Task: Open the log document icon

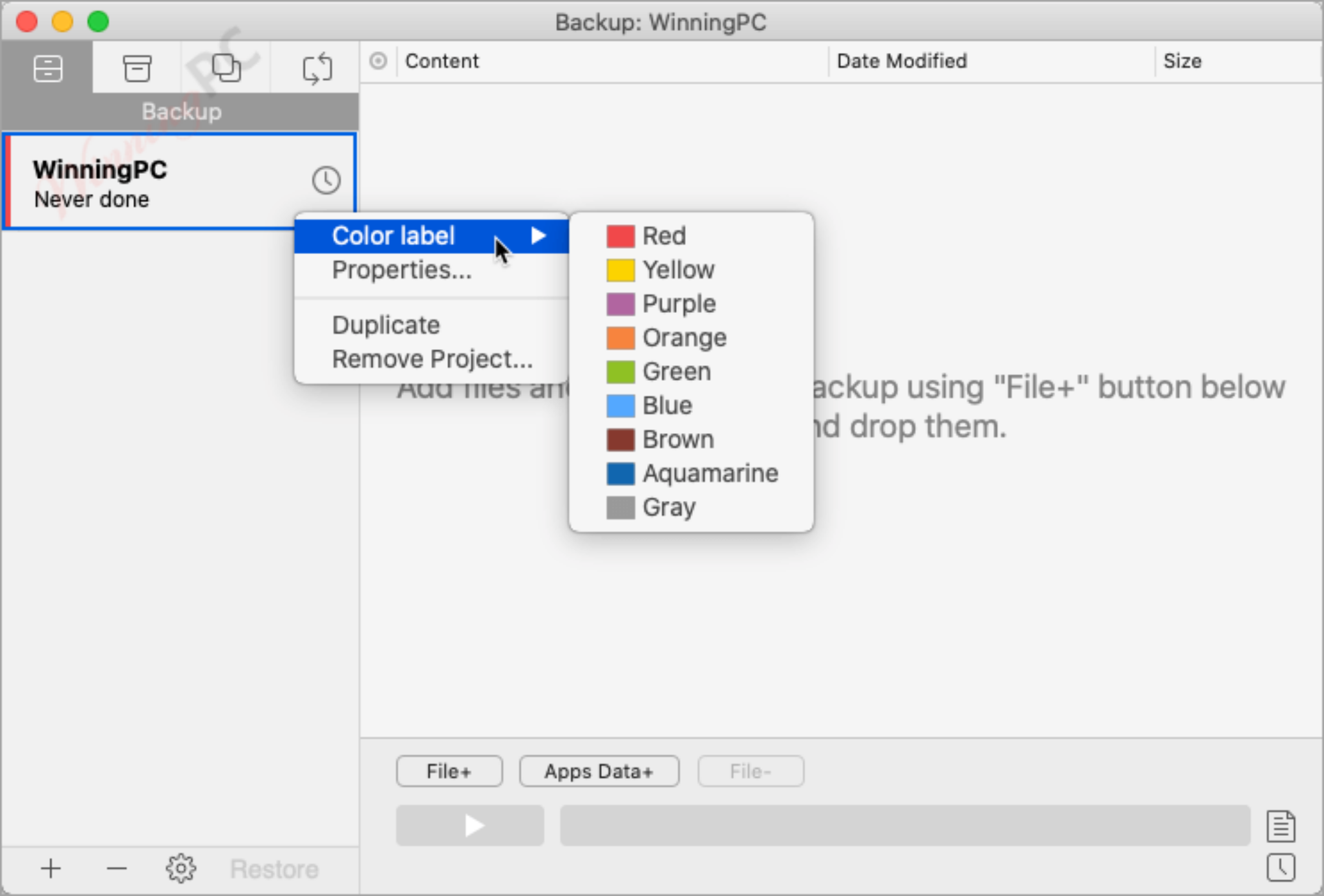Action: click(1281, 826)
